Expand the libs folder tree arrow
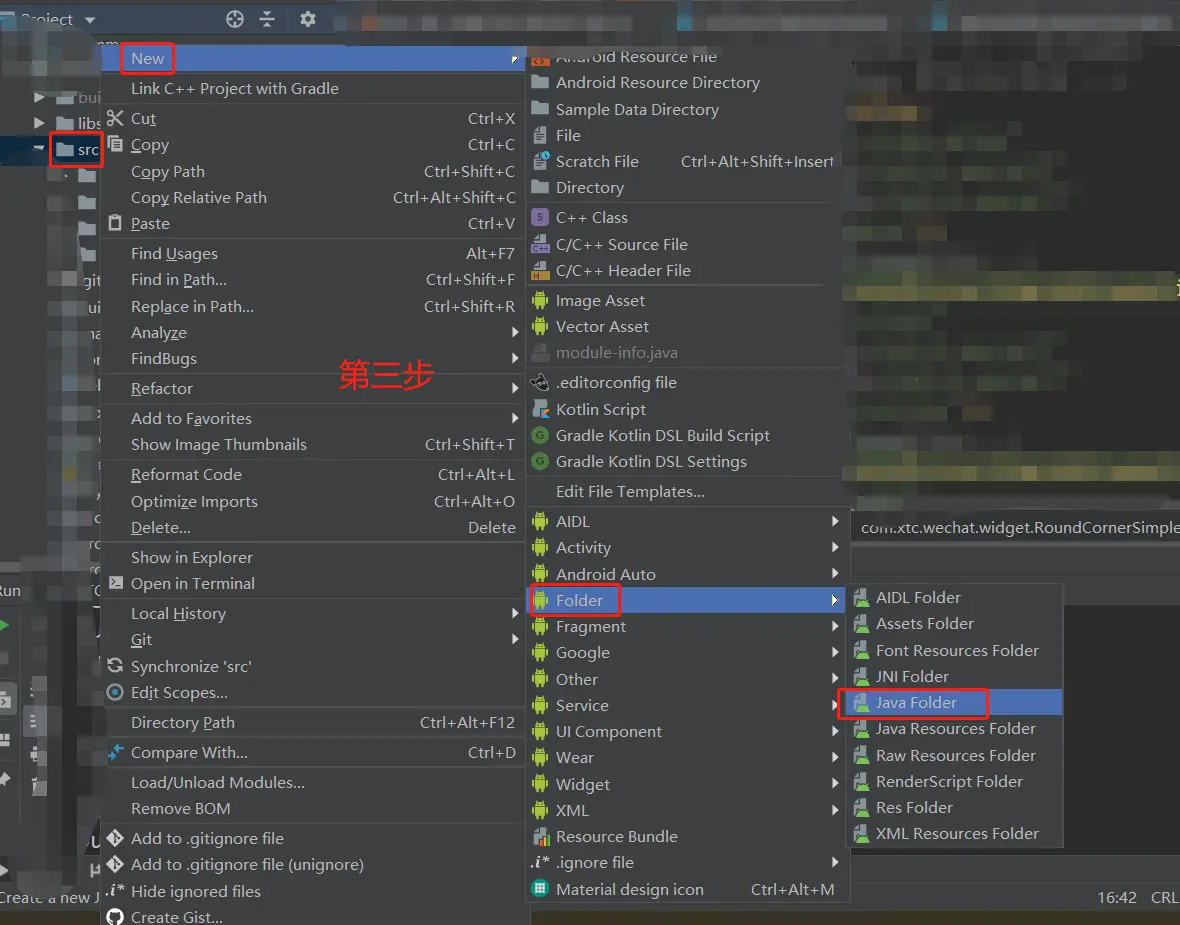The image size is (1180, 925). click(39, 123)
